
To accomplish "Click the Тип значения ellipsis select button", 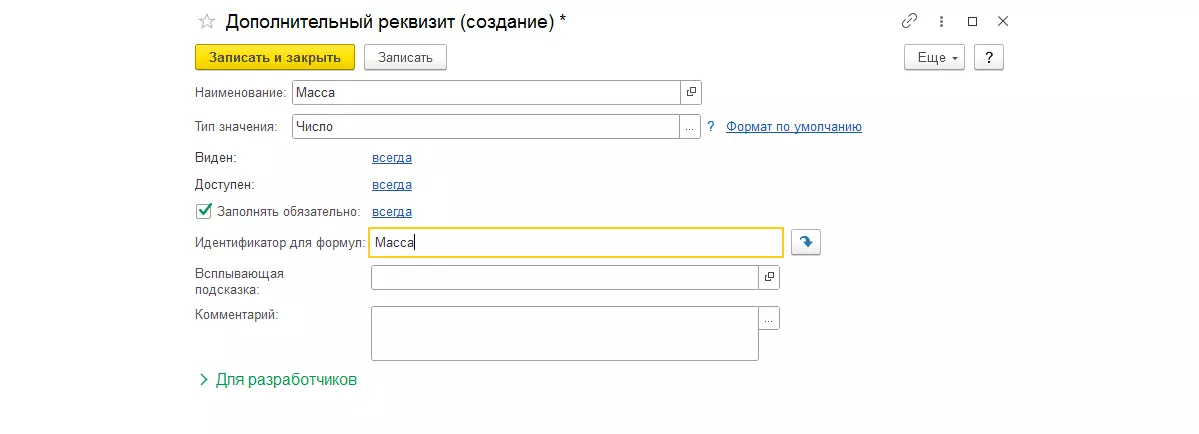I will click(x=690, y=127).
